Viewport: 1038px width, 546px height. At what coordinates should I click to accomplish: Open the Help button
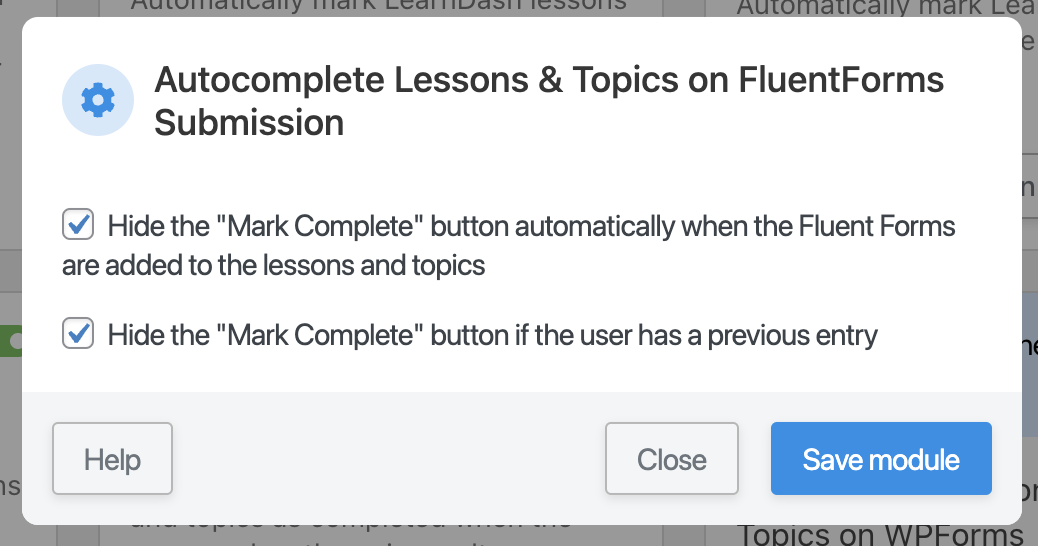(112, 459)
